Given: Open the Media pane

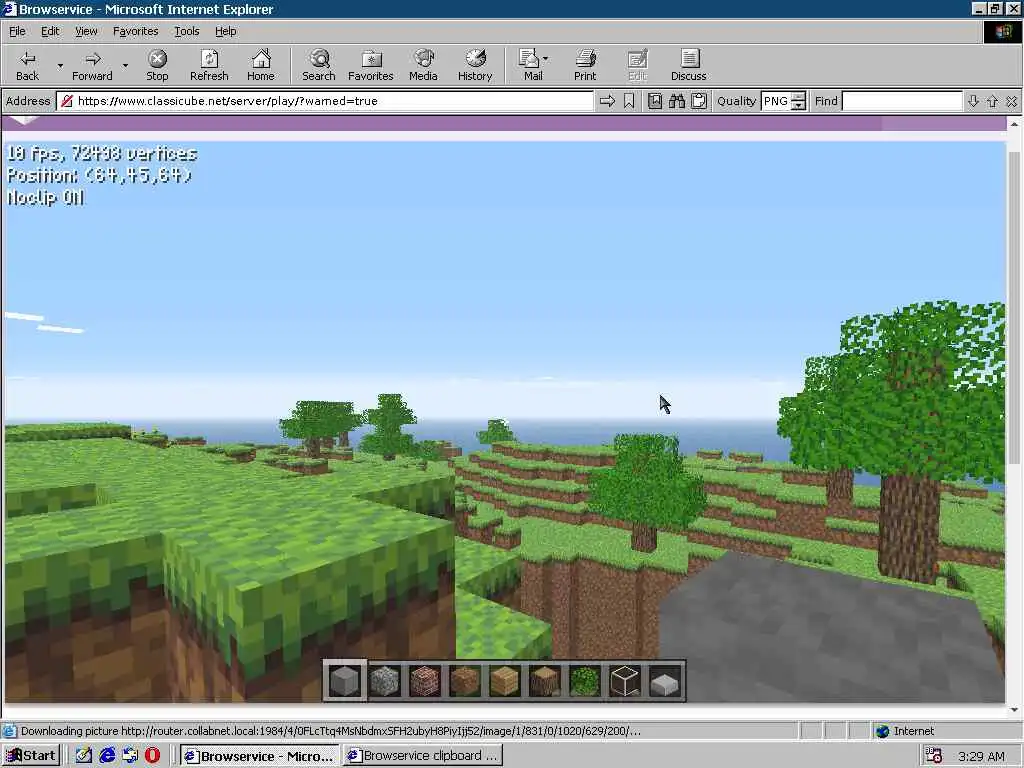Looking at the screenshot, I should [423, 65].
